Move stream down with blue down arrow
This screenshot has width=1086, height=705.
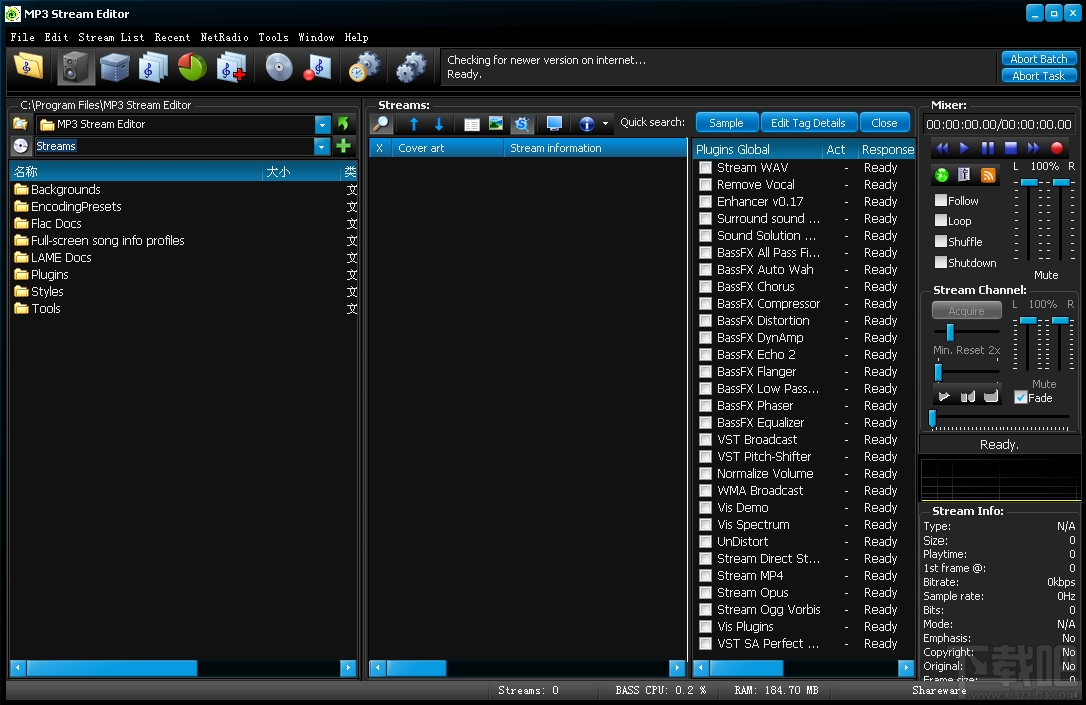(x=438, y=124)
